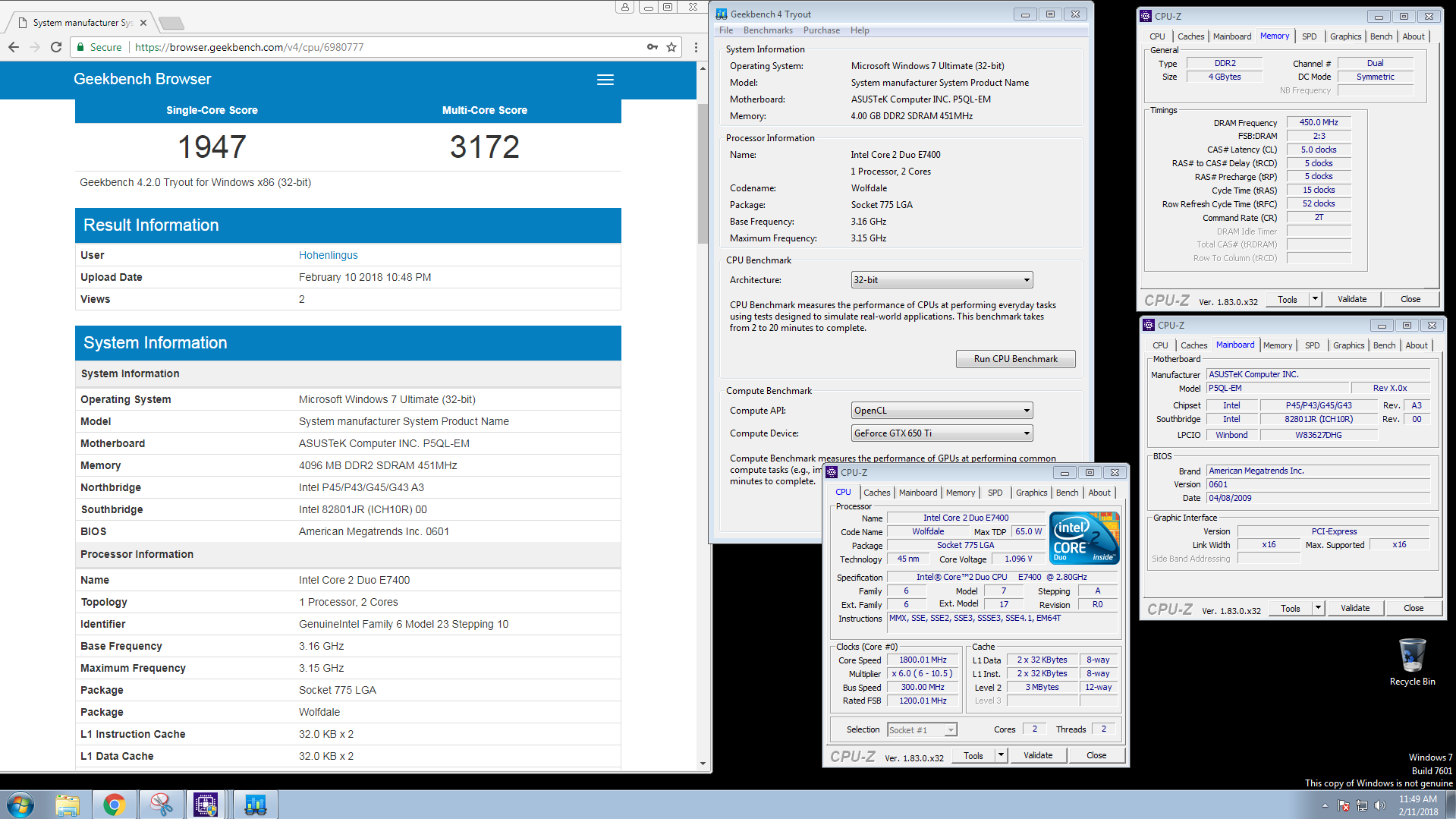Open Geekbench Purchase menu
Image resolution: width=1456 pixels, height=819 pixels.
click(822, 30)
